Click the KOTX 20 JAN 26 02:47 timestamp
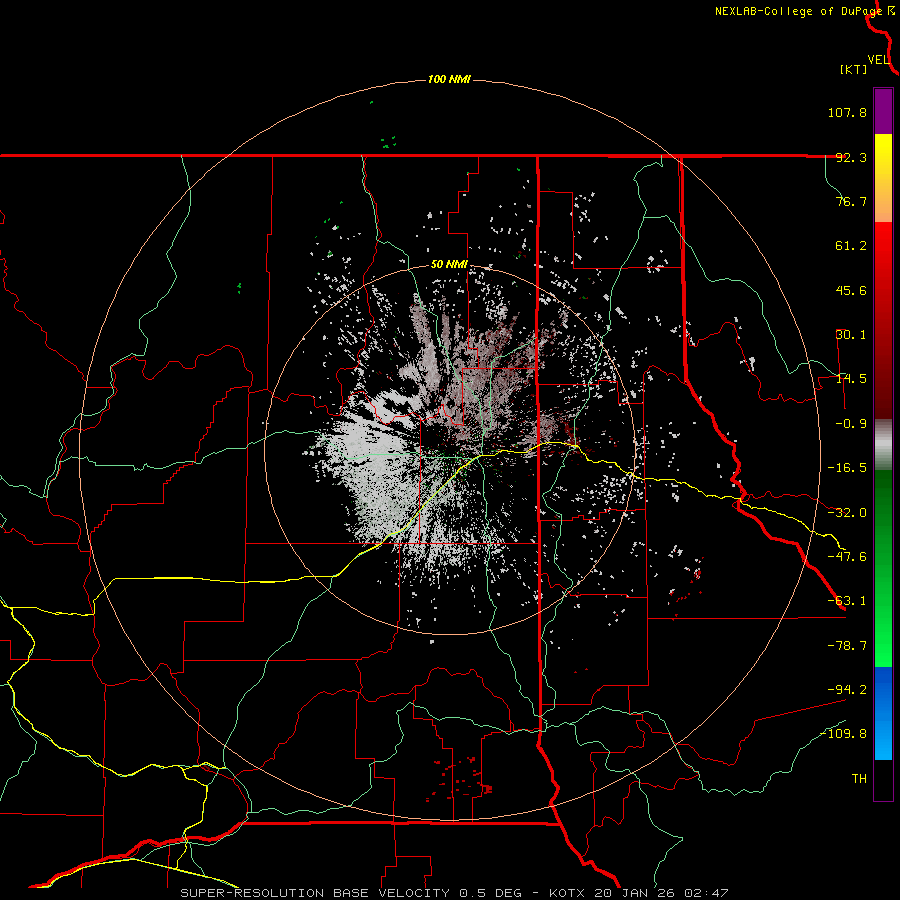This screenshot has height=900, width=900. click(x=639, y=893)
